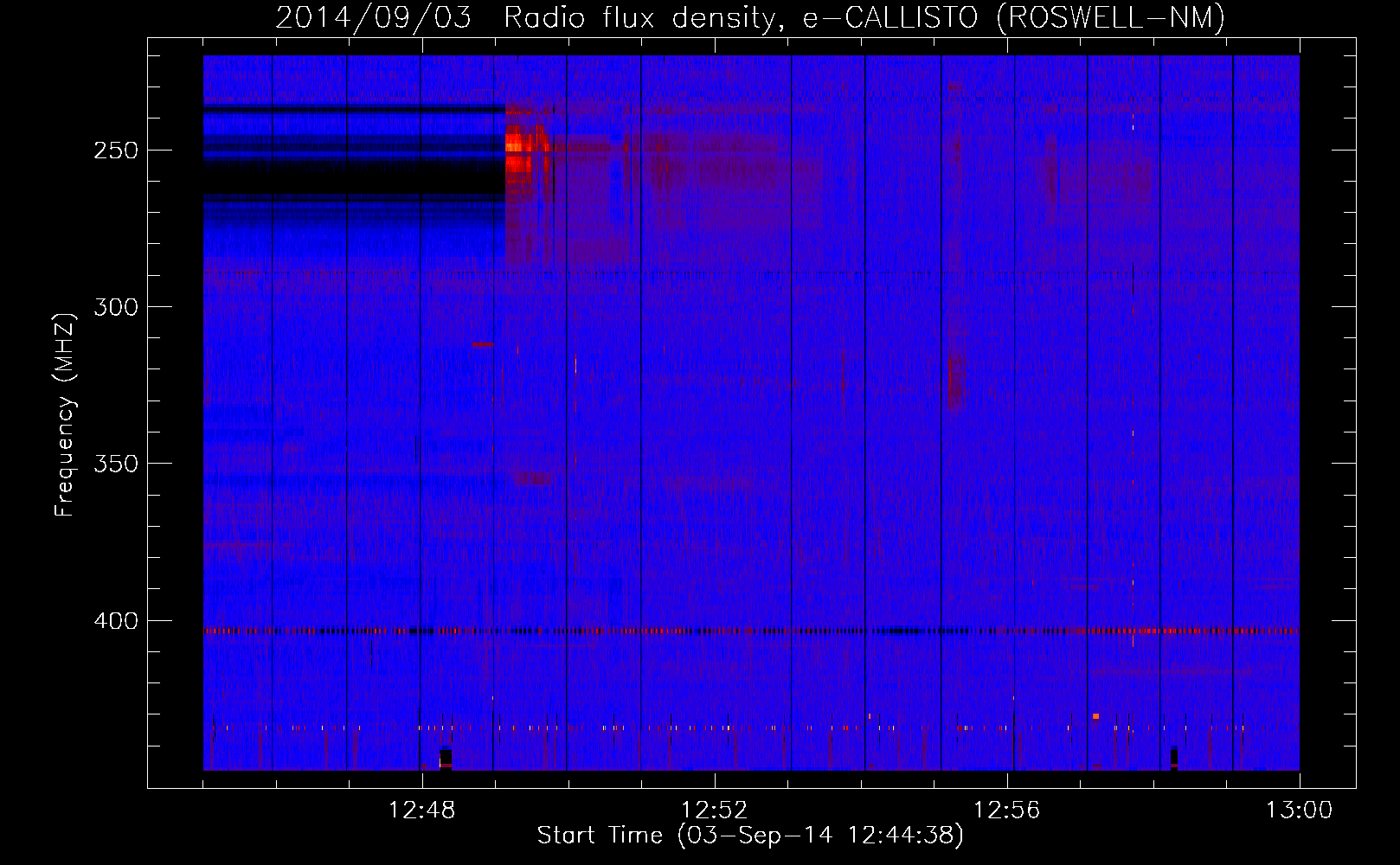Click the 12:48 time axis label
The height and width of the screenshot is (865, 1400).
[x=421, y=811]
